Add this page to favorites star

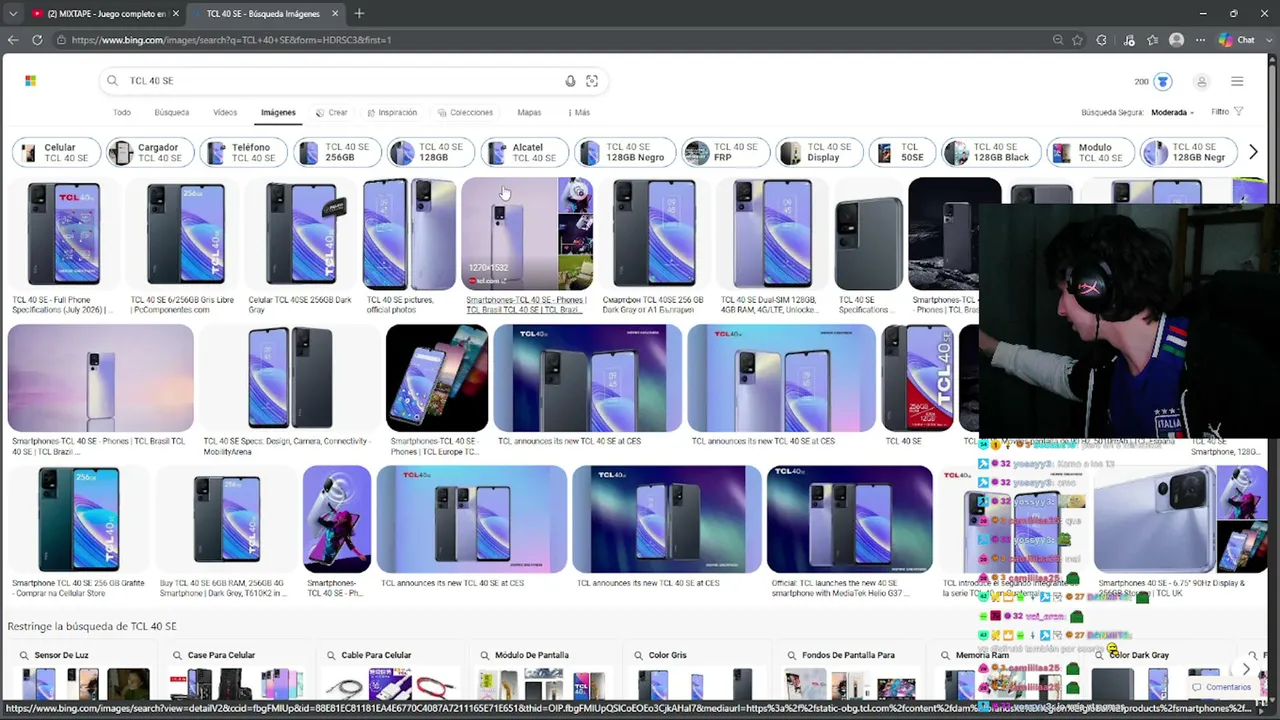coord(1077,40)
